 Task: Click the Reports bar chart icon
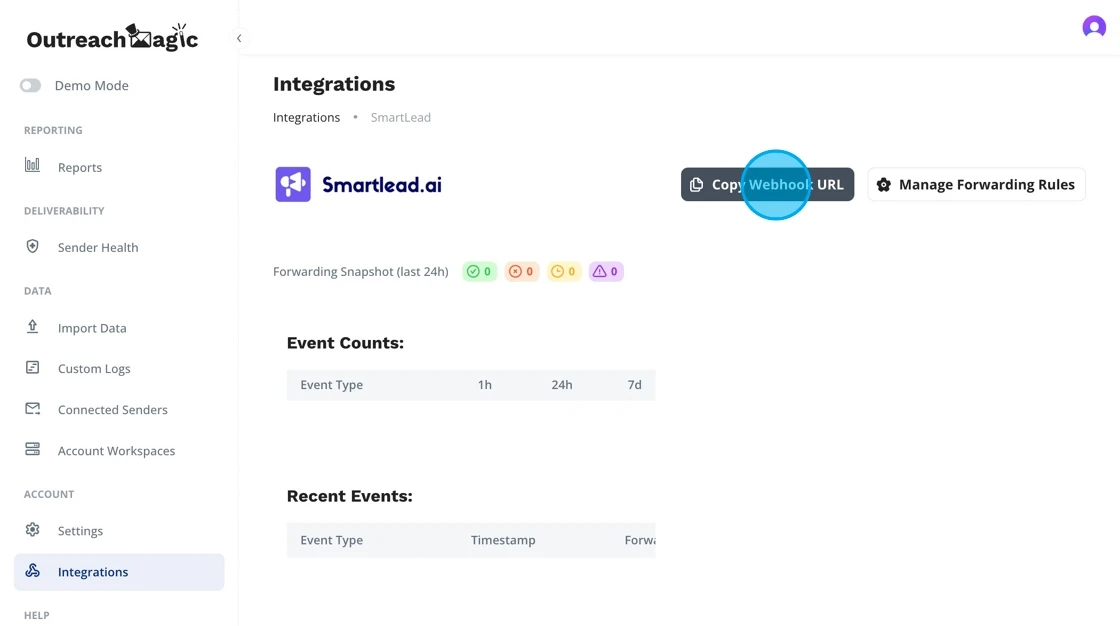pos(33,165)
